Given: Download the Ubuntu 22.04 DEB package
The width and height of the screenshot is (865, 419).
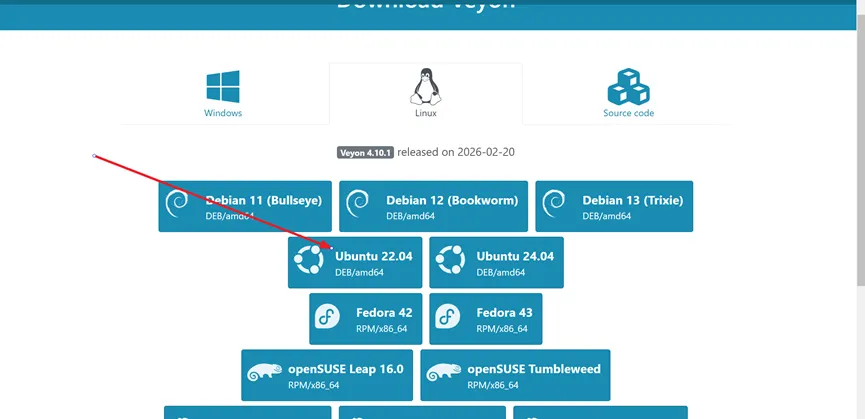Looking at the screenshot, I should pos(355,262).
